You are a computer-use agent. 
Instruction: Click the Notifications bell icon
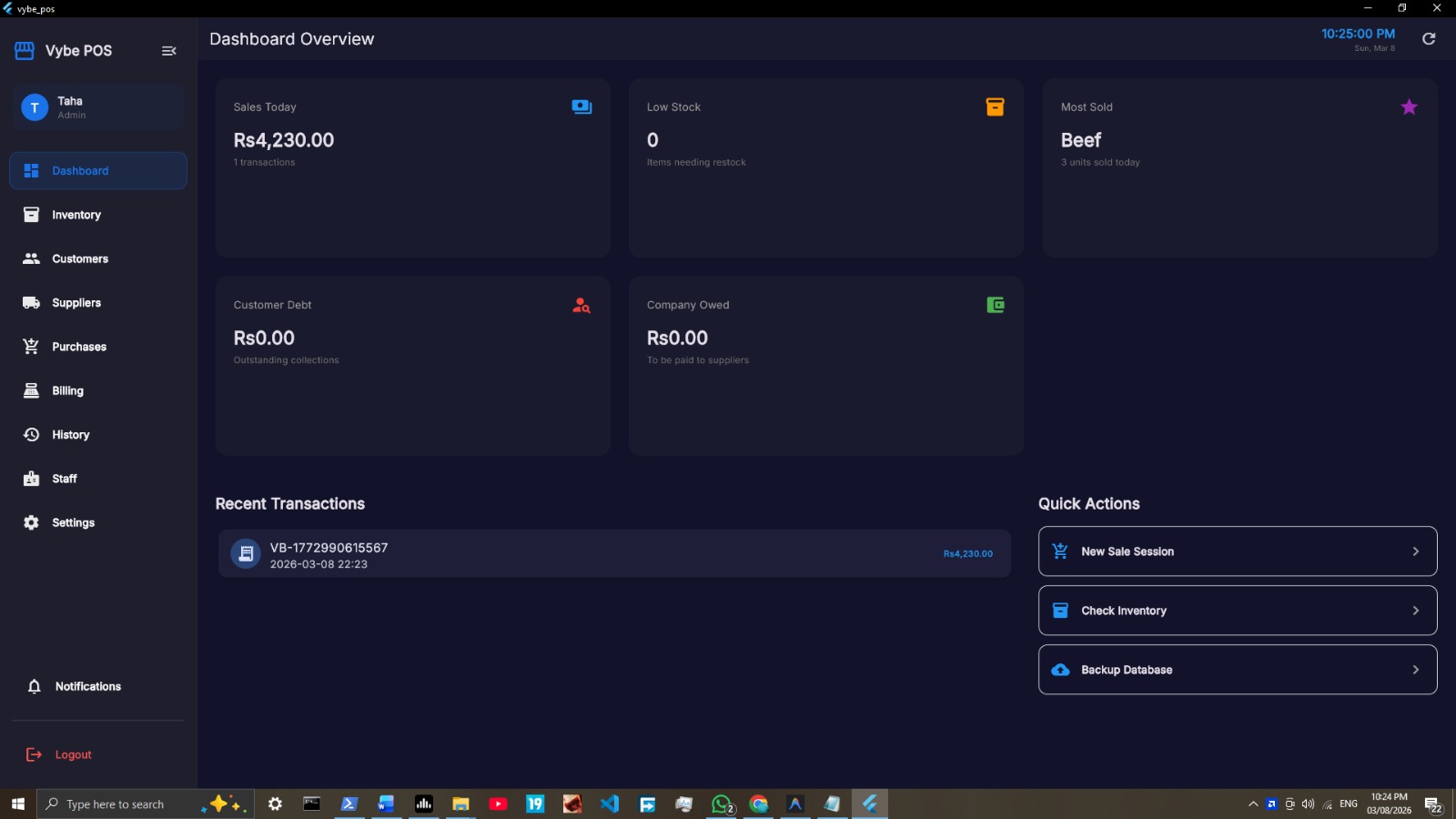click(x=35, y=686)
